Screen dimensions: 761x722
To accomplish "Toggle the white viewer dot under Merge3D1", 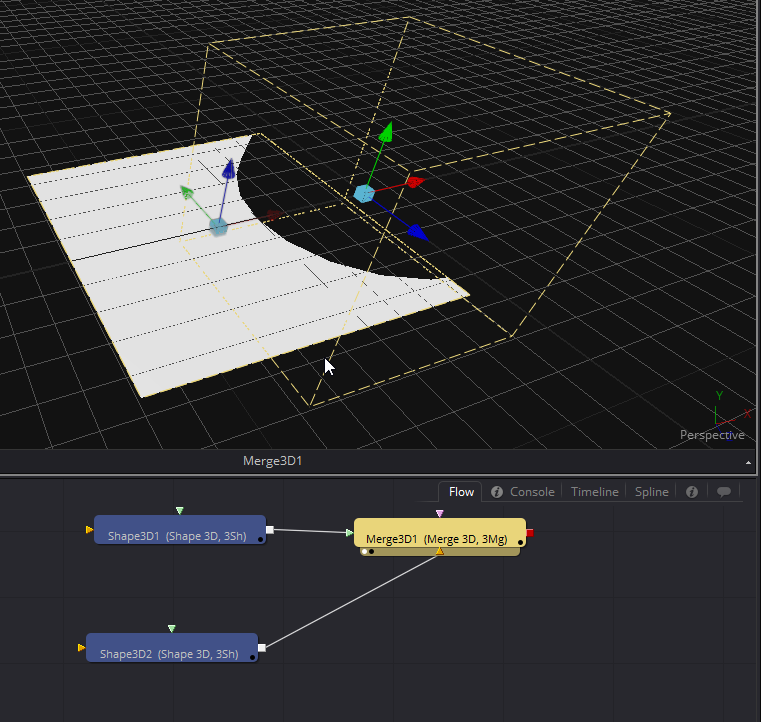I will 364,552.
